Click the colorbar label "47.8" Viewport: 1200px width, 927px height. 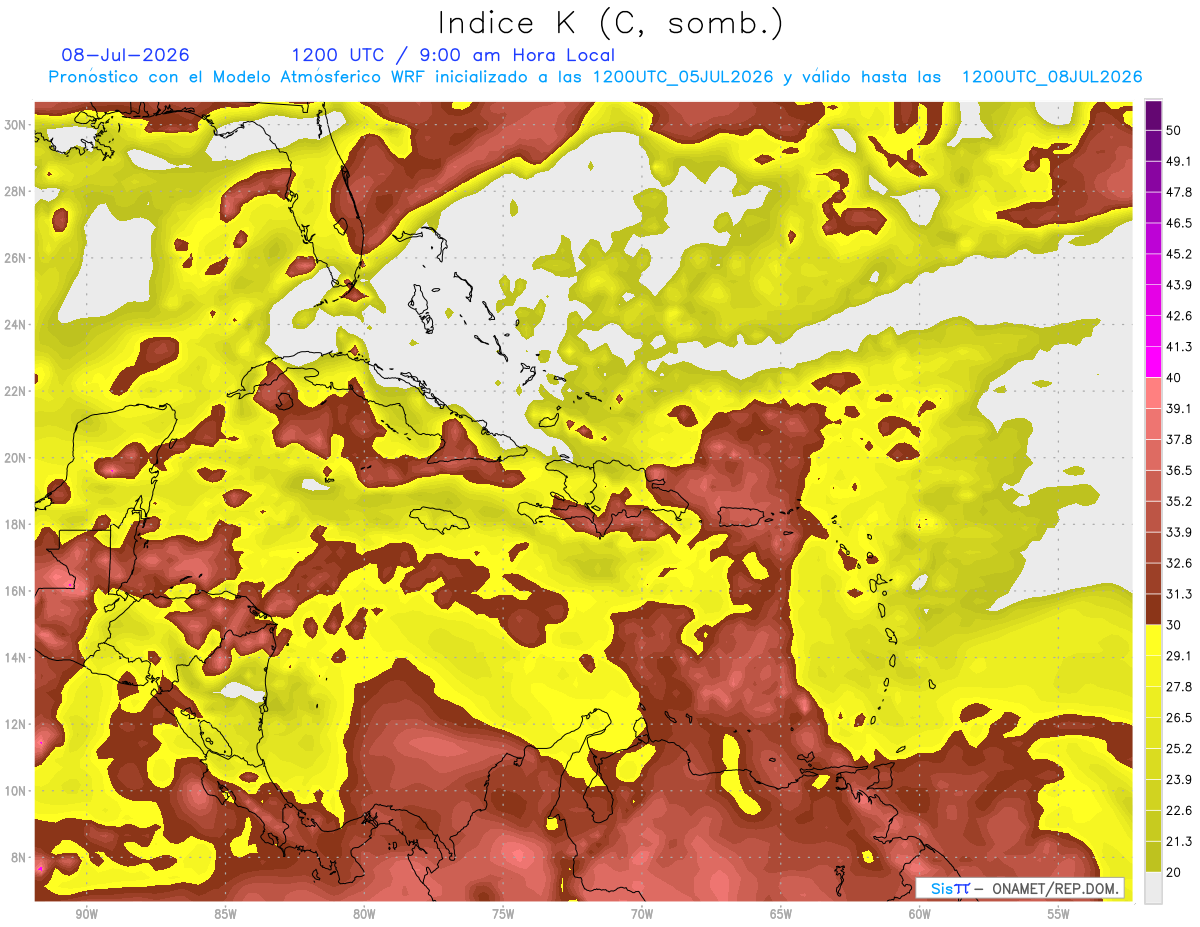pos(1179,192)
